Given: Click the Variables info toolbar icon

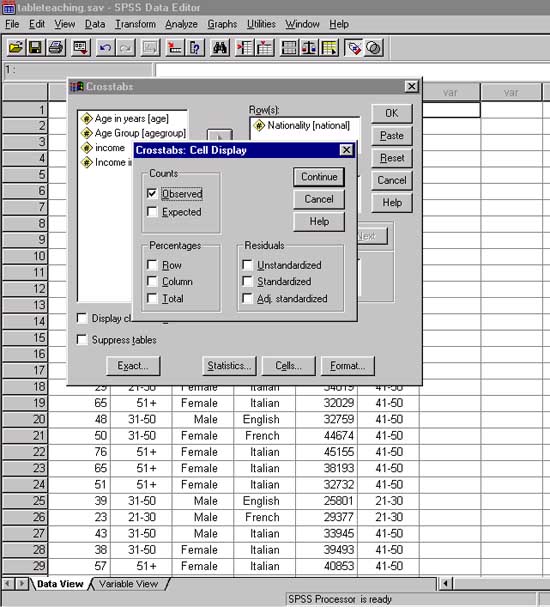Looking at the screenshot, I should [195, 48].
